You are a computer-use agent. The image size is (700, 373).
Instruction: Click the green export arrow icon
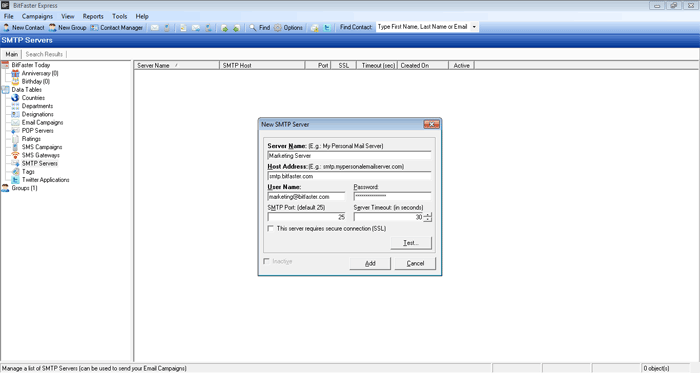coord(237,28)
